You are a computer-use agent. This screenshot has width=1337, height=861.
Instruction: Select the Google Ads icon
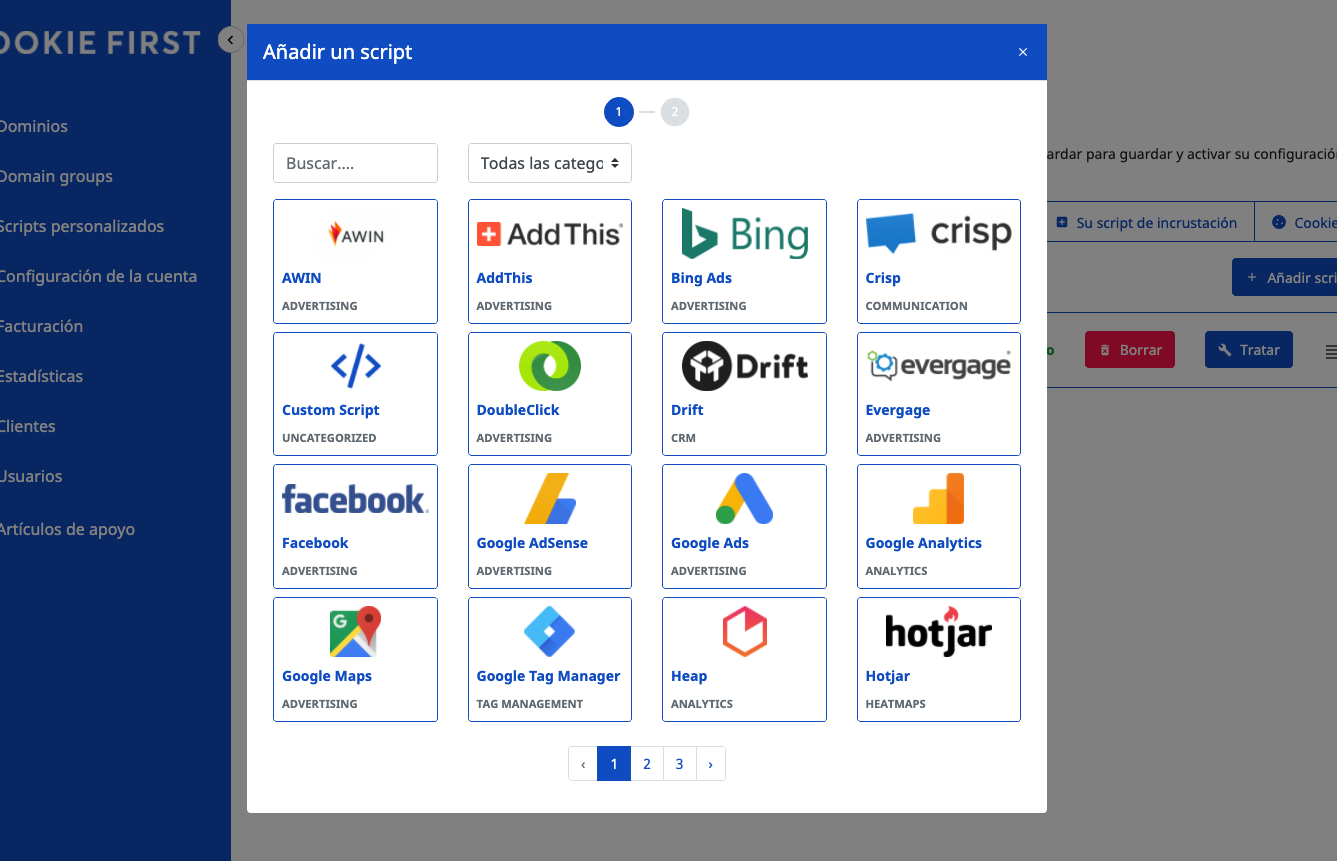coord(744,499)
